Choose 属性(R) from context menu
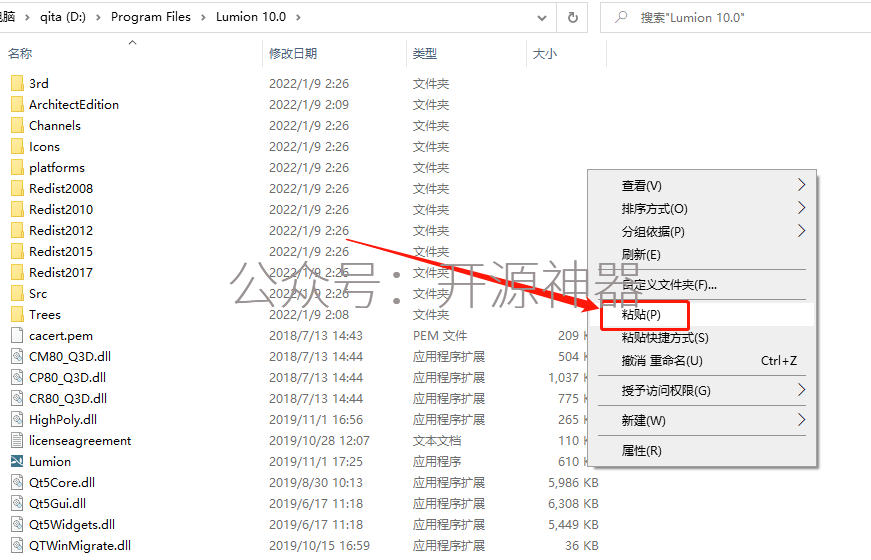 702,451
